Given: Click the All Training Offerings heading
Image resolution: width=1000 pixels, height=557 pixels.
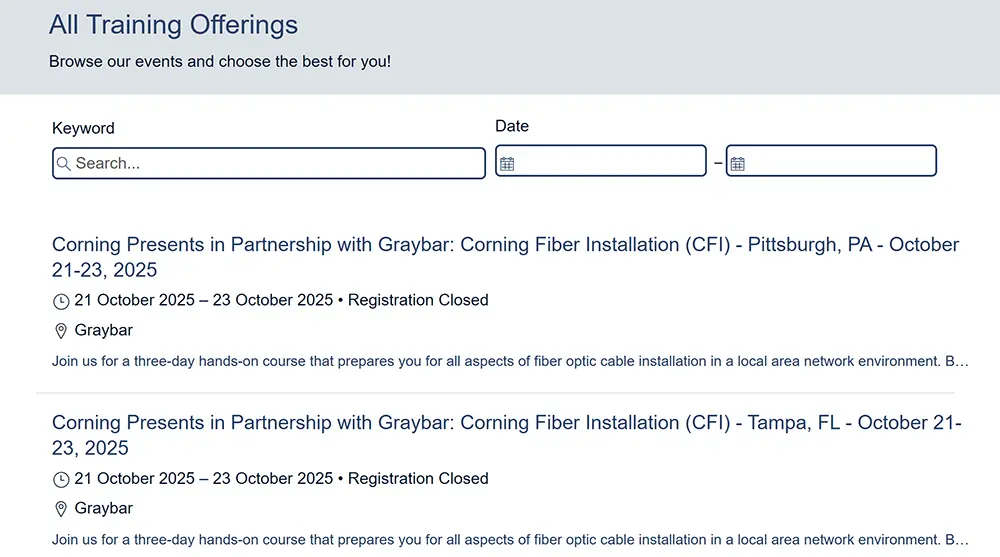Looking at the screenshot, I should pyautogui.click(x=173, y=25).
